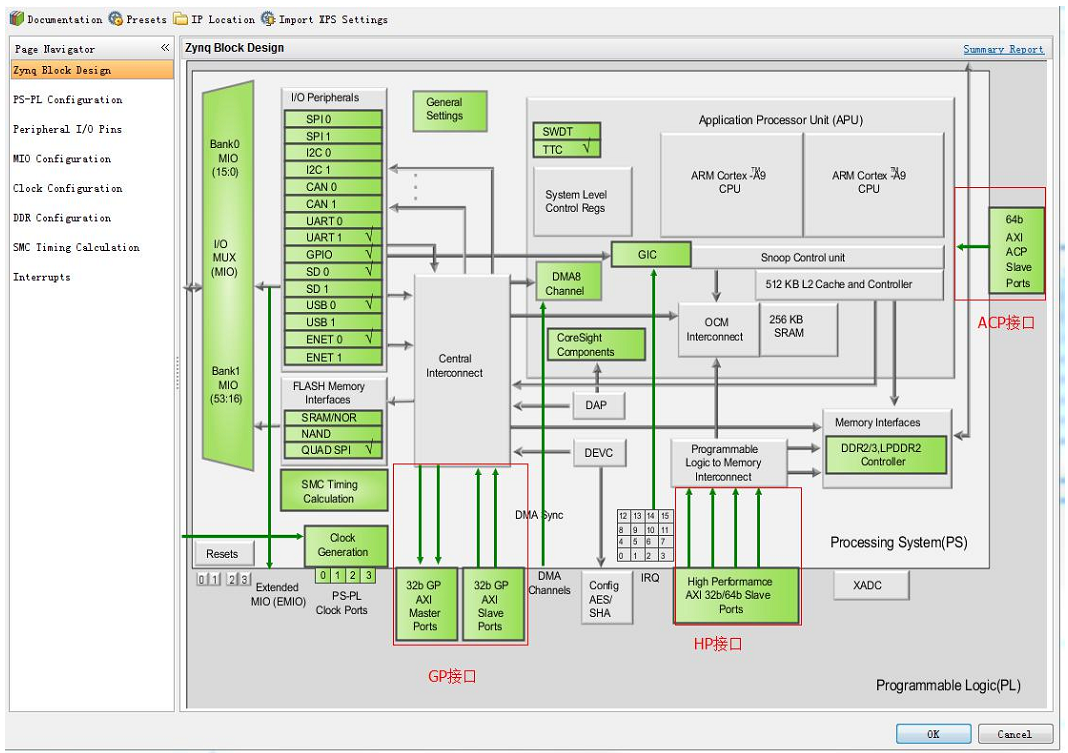The width and height of the screenshot is (1068, 753).
Task: Toggle the ENET 0 peripheral checkmark
Action: (369, 340)
